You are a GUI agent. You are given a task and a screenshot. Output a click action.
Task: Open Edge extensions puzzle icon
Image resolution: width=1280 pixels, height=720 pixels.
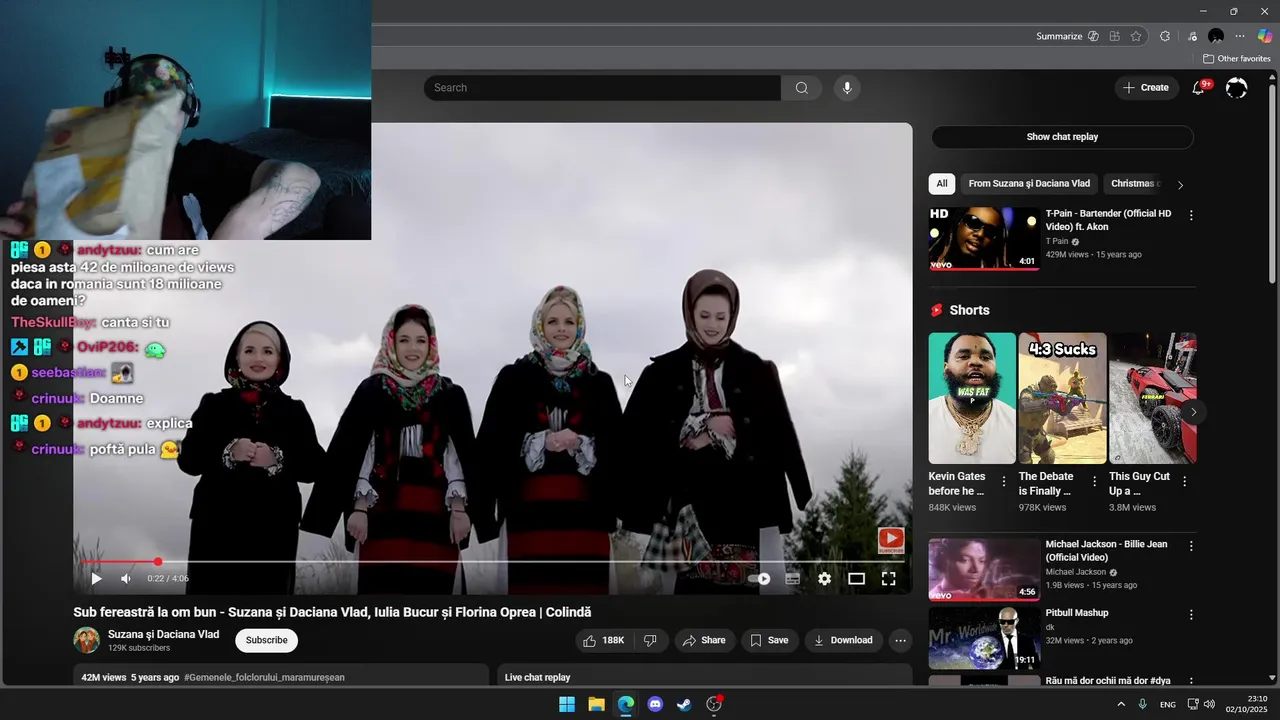(x=1164, y=36)
